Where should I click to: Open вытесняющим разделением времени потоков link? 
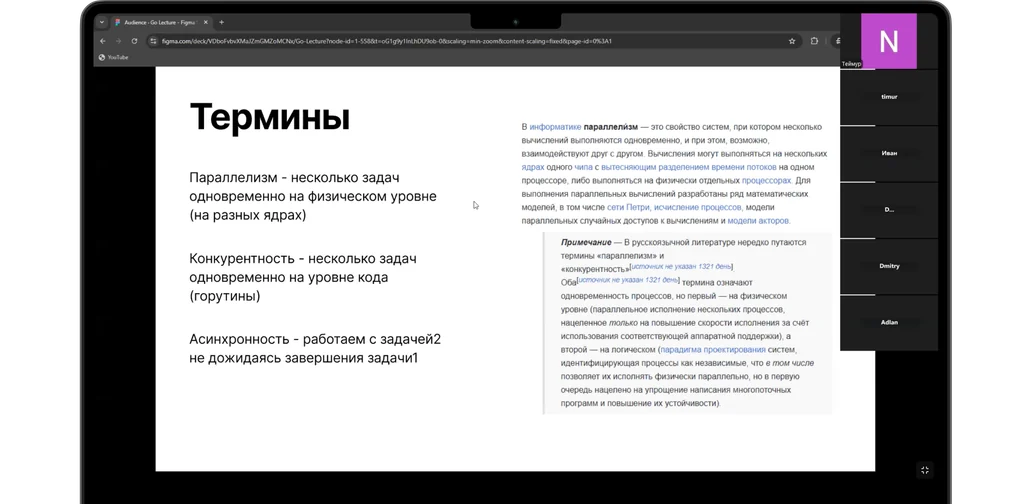tap(689, 167)
